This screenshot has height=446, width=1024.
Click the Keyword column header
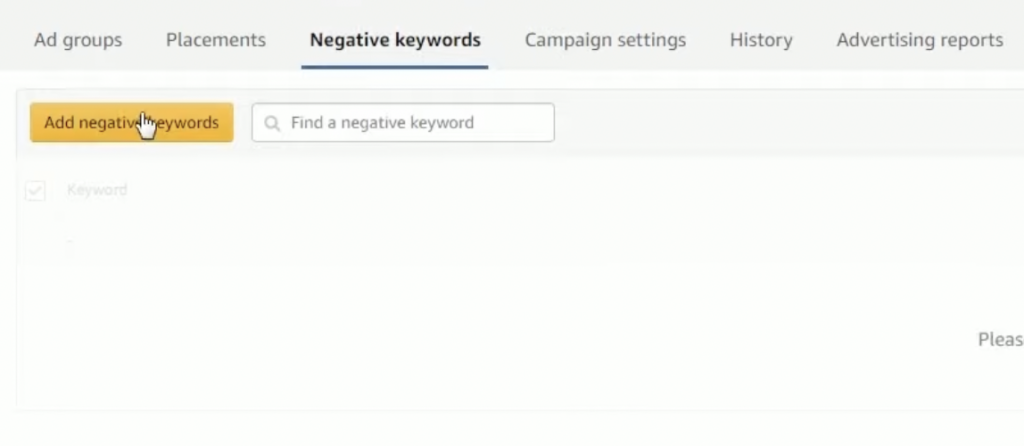97,190
